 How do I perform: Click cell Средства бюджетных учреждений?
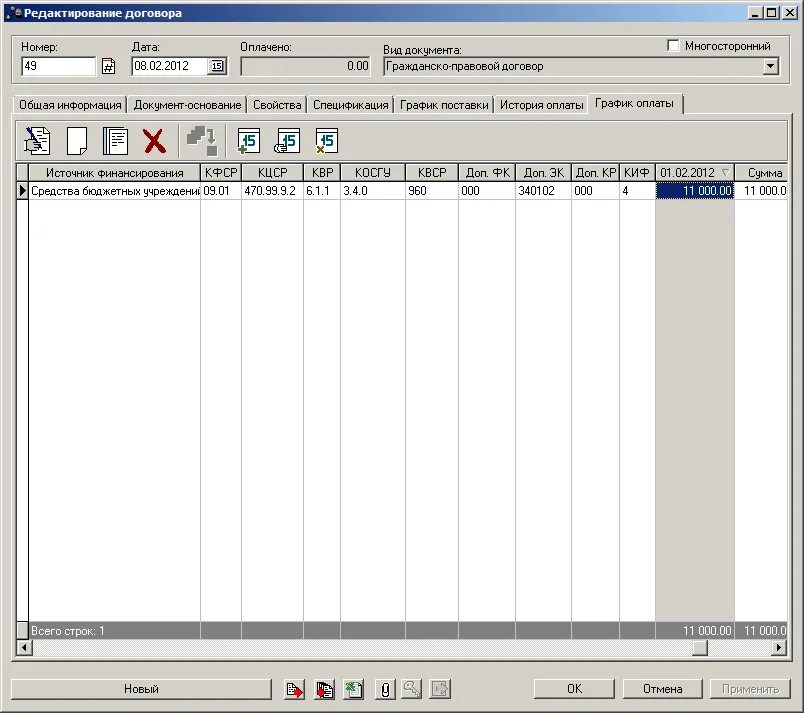click(114, 191)
